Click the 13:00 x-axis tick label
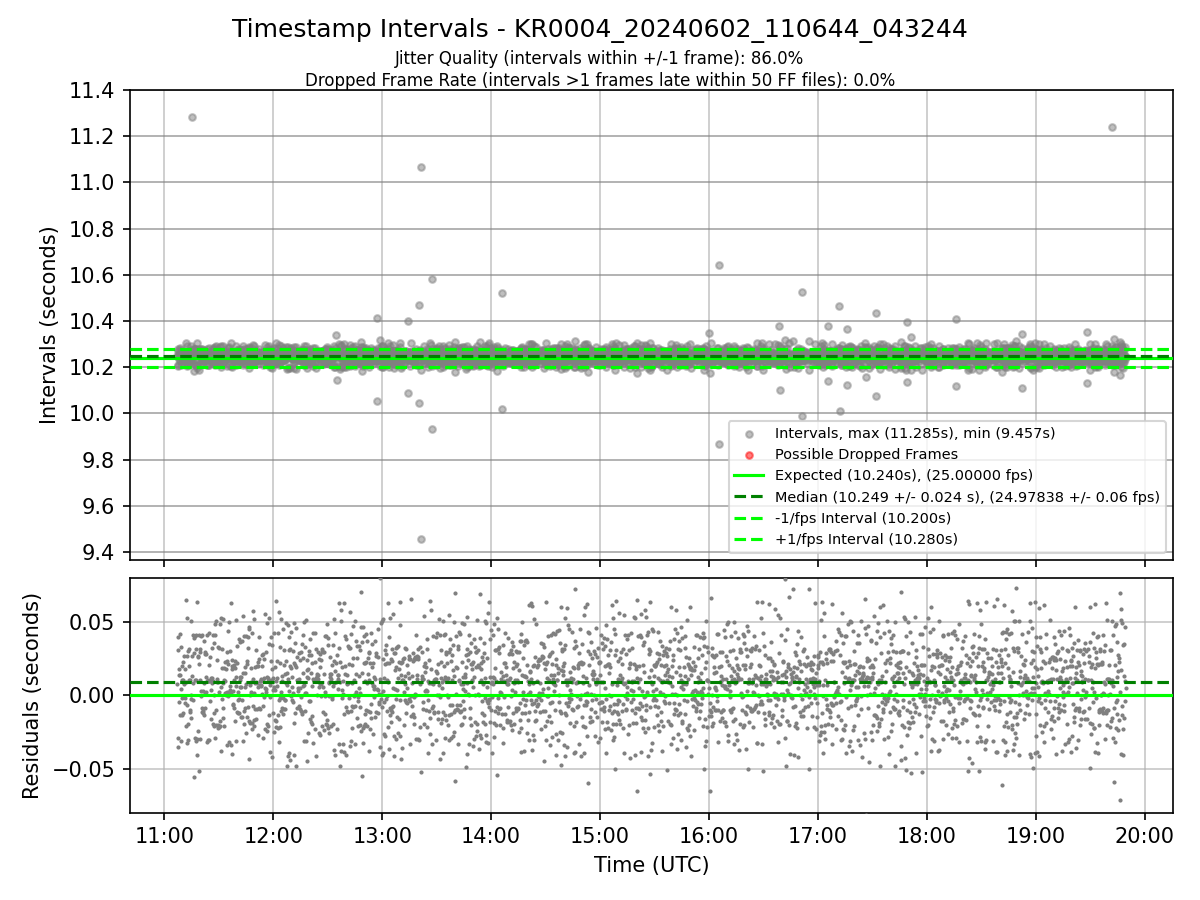The width and height of the screenshot is (1200, 900). [382, 833]
